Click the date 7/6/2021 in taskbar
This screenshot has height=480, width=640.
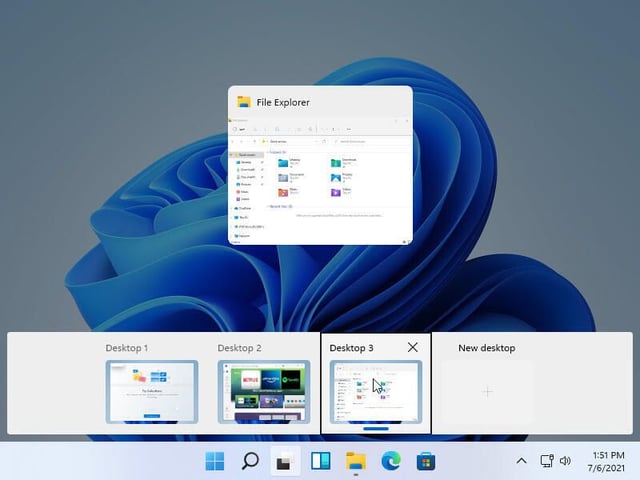click(x=606, y=468)
